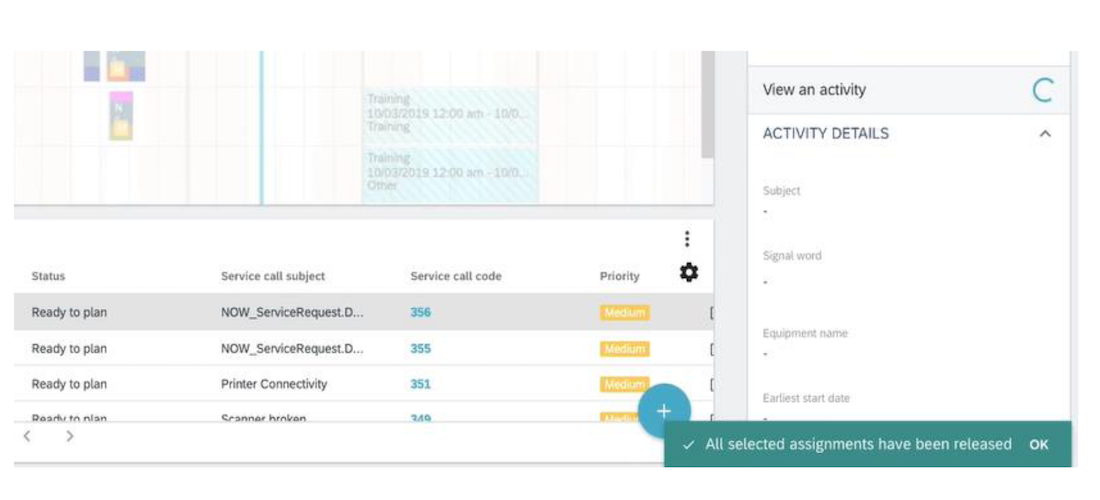
Task: Open table settings via the gear icon
Action: [x=688, y=272]
